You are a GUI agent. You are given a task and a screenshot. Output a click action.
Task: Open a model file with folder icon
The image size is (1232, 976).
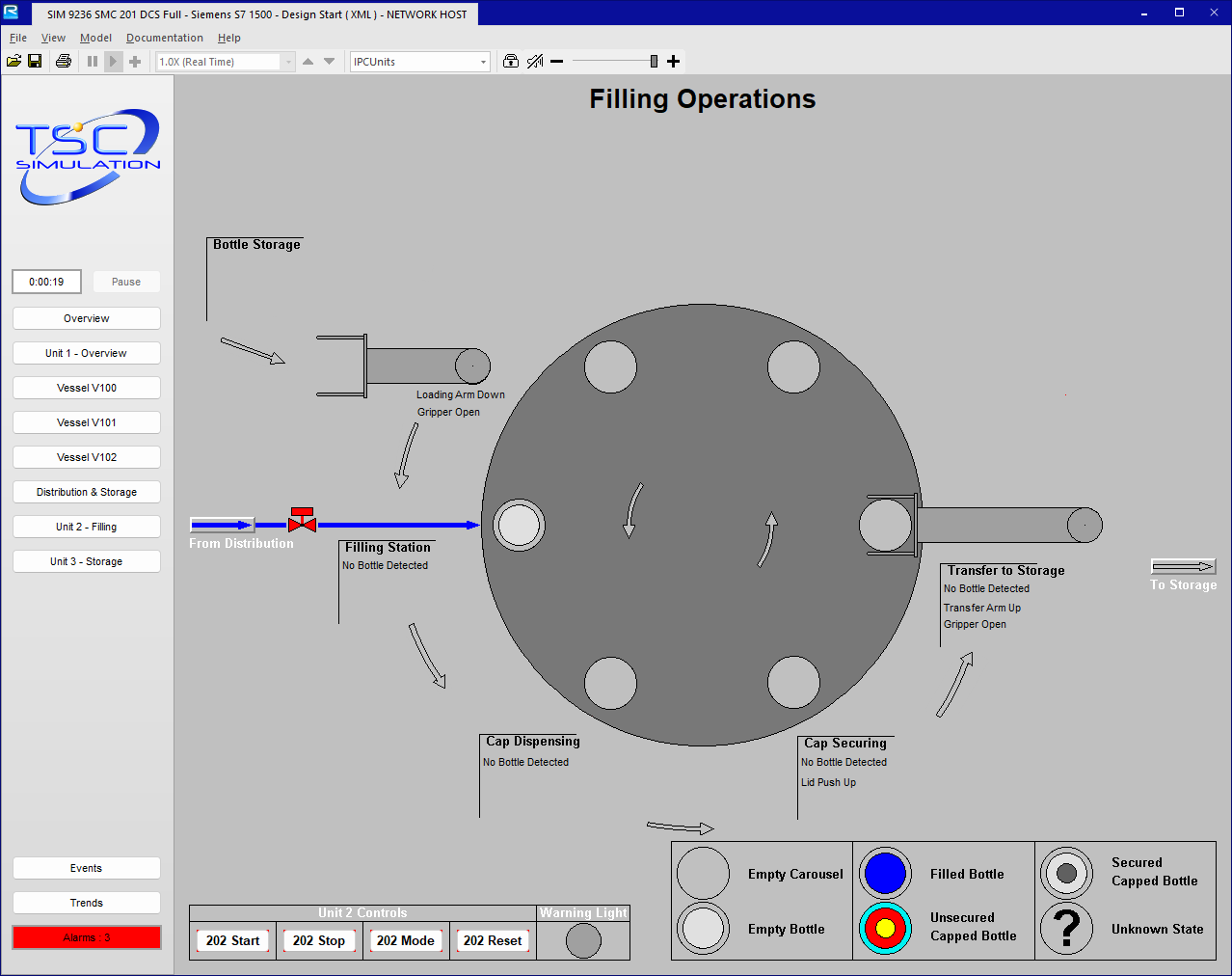point(14,62)
